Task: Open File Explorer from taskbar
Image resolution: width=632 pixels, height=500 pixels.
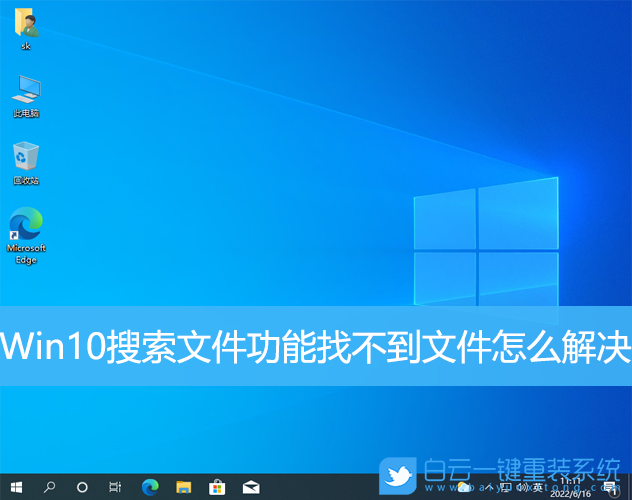Action: tap(183, 487)
